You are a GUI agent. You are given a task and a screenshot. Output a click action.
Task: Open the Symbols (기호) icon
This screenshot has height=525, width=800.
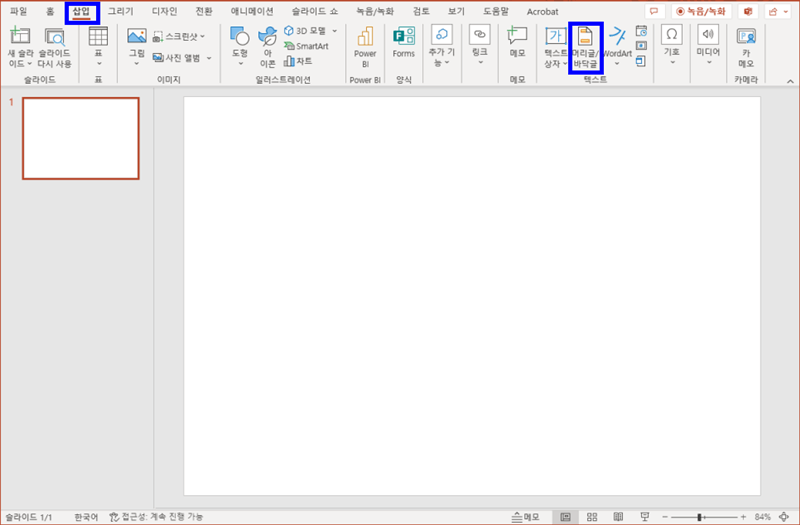pos(672,35)
